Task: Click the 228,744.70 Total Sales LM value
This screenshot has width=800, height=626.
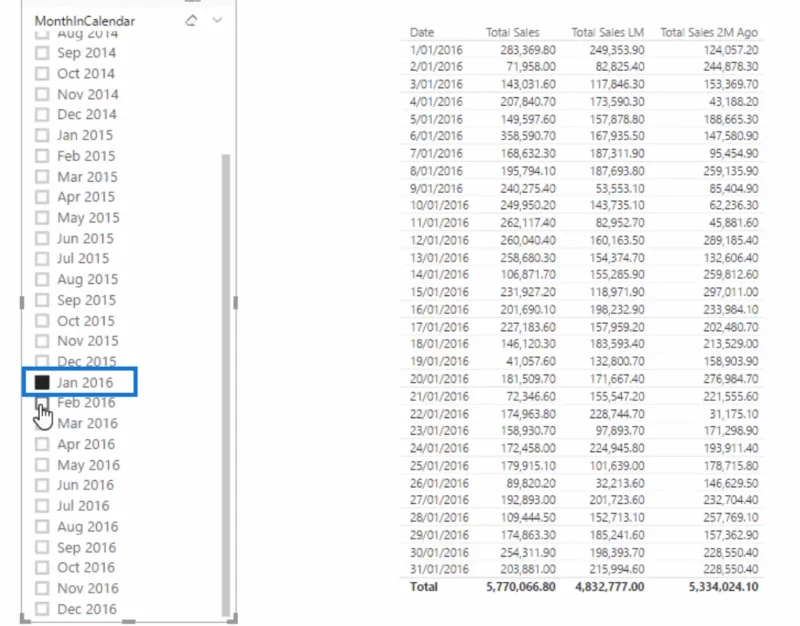Action: (617, 414)
